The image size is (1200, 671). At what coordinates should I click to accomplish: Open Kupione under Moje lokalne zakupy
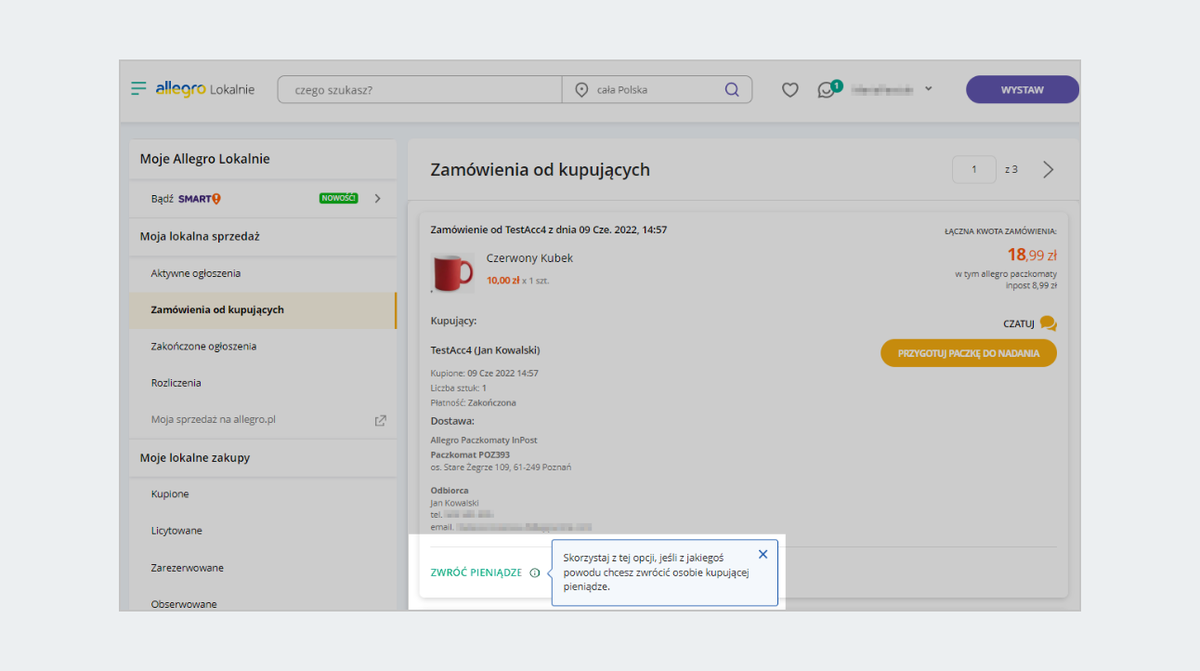click(170, 493)
